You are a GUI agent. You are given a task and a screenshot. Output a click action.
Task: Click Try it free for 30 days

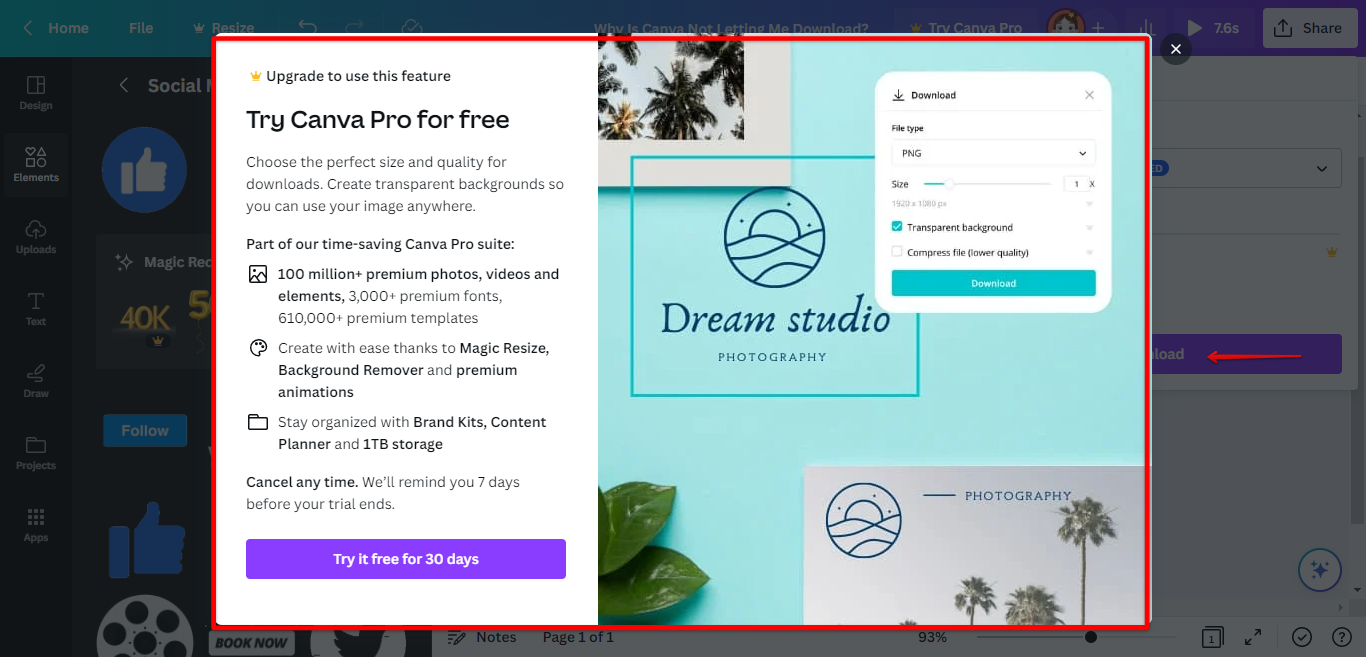(x=405, y=559)
